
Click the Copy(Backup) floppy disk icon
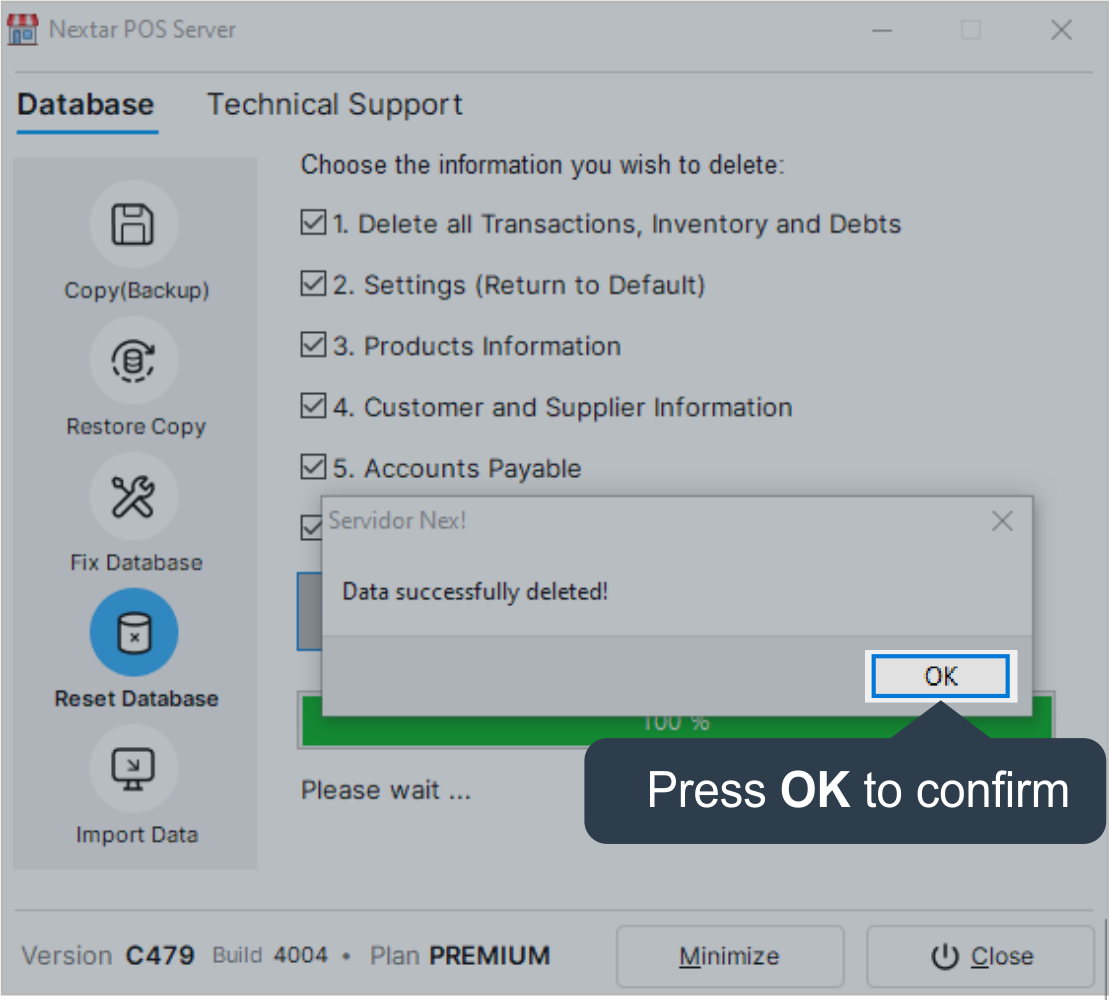coord(134,224)
